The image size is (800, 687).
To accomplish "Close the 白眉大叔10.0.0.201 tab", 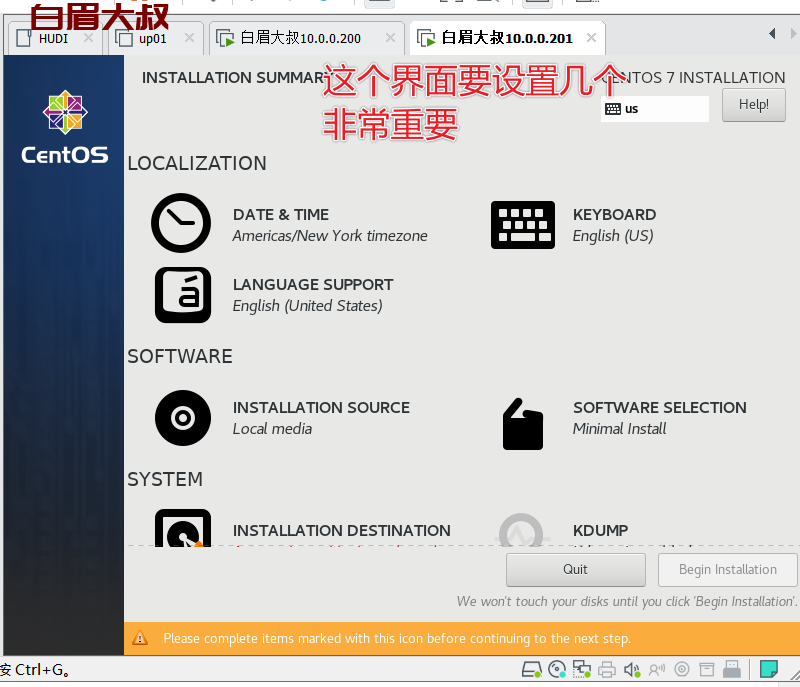I will [591, 38].
